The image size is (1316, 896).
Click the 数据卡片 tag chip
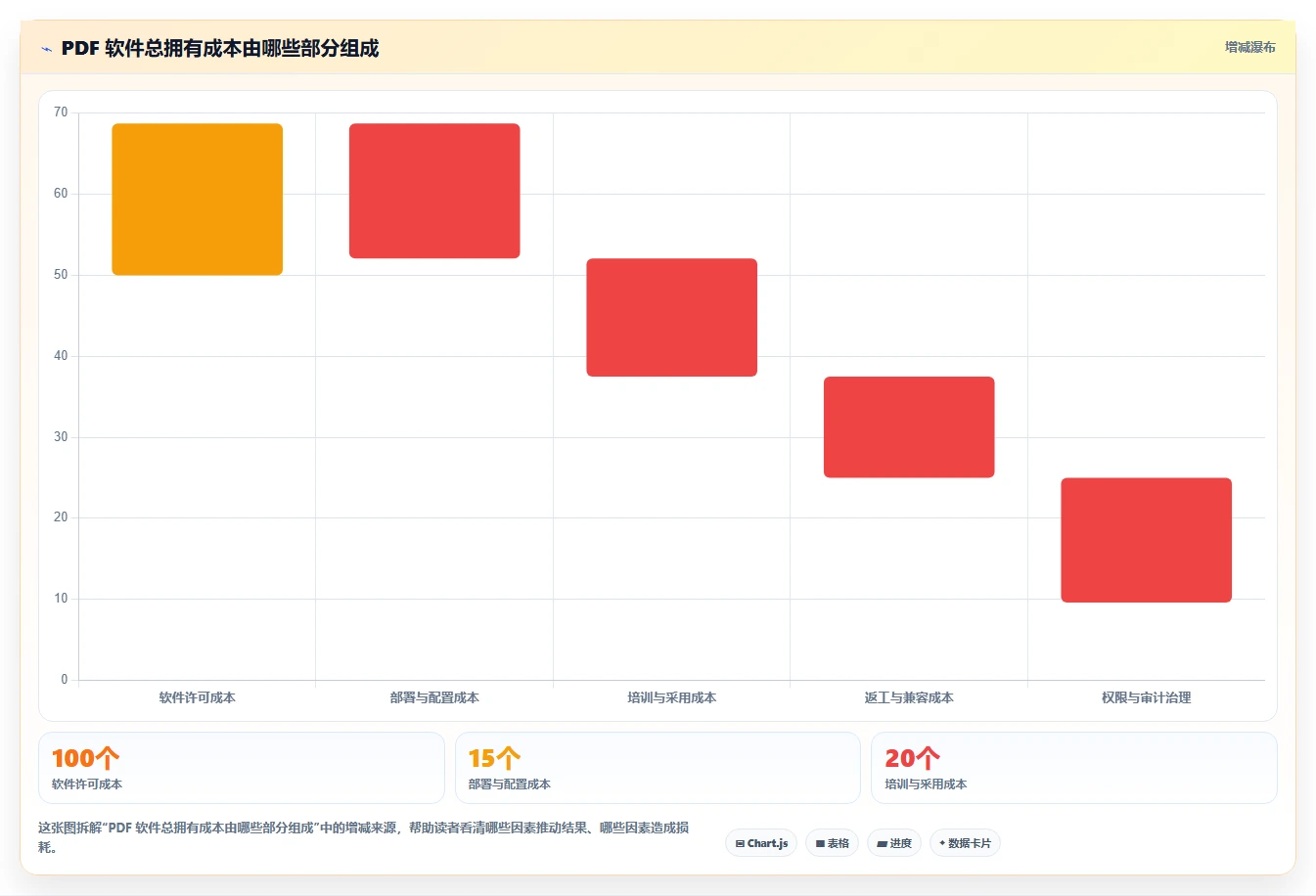click(x=965, y=843)
